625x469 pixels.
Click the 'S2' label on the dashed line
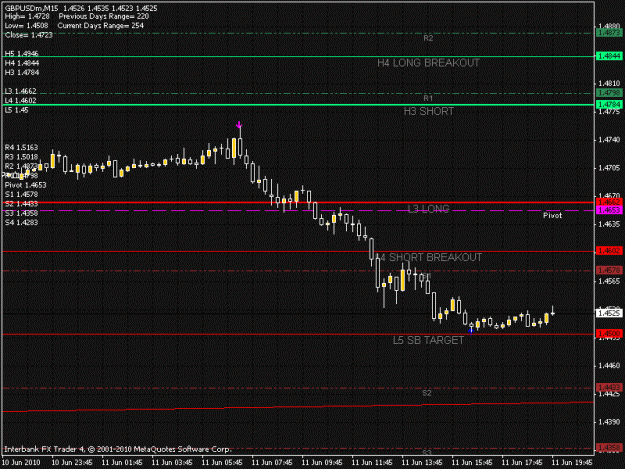[426, 393]
